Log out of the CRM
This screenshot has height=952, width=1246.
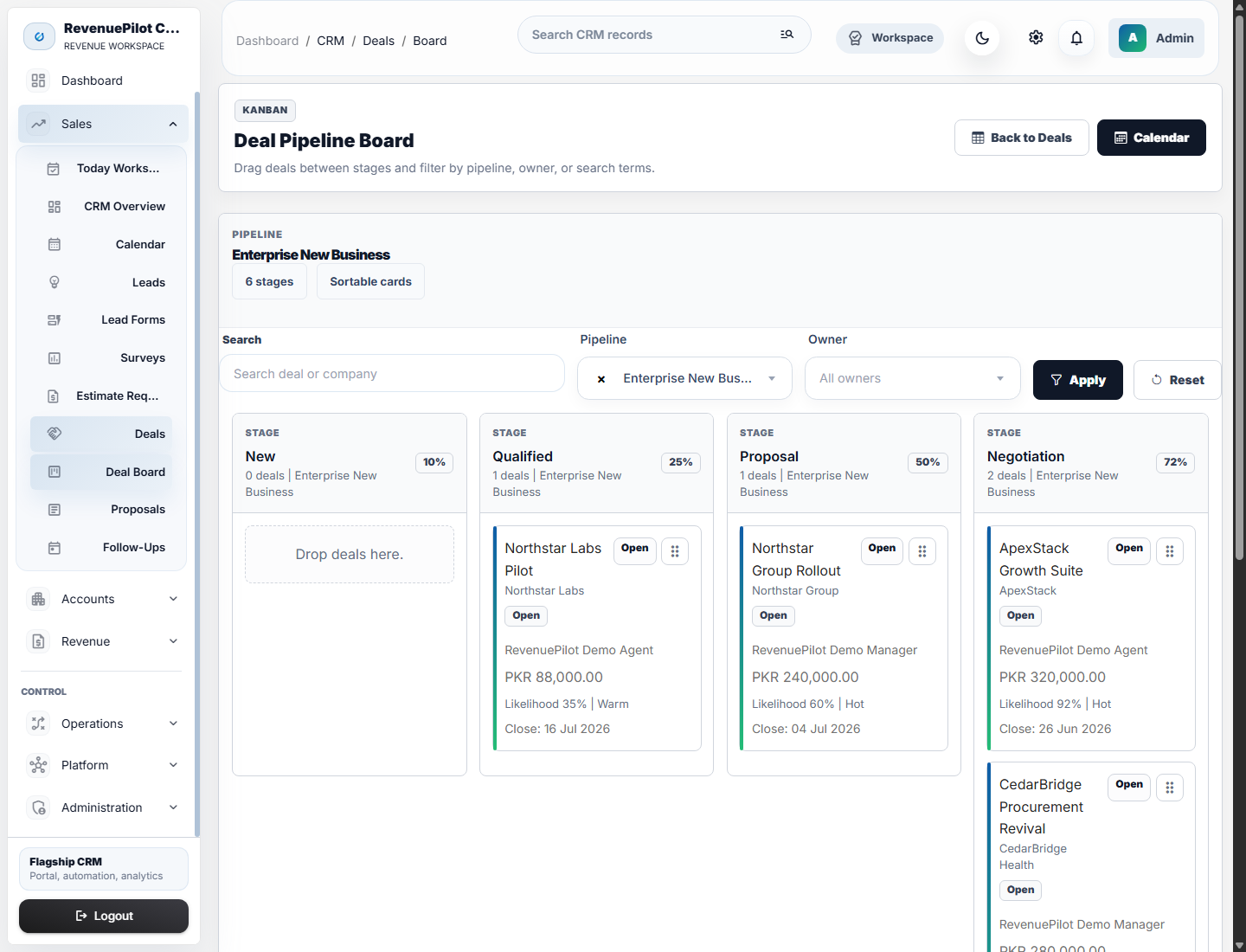coord(104,916)
